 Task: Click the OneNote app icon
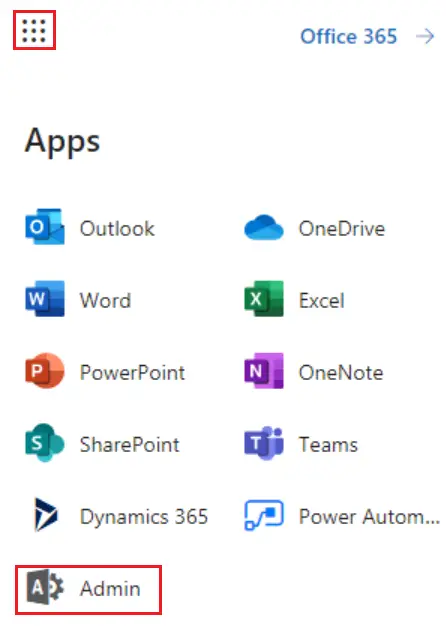(x=264, y=370)
